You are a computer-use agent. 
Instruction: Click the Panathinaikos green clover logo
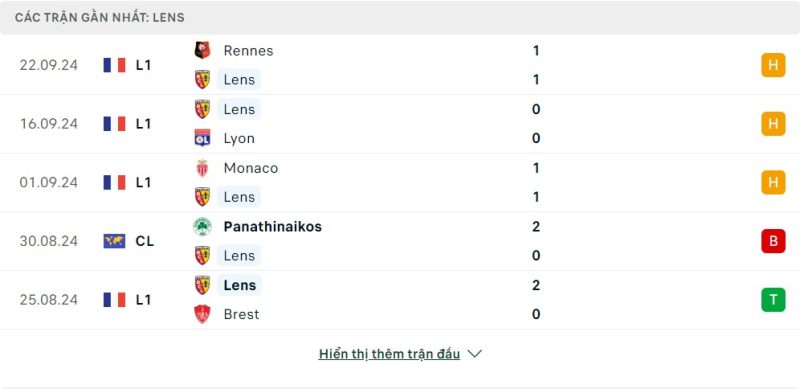[203, 227]
